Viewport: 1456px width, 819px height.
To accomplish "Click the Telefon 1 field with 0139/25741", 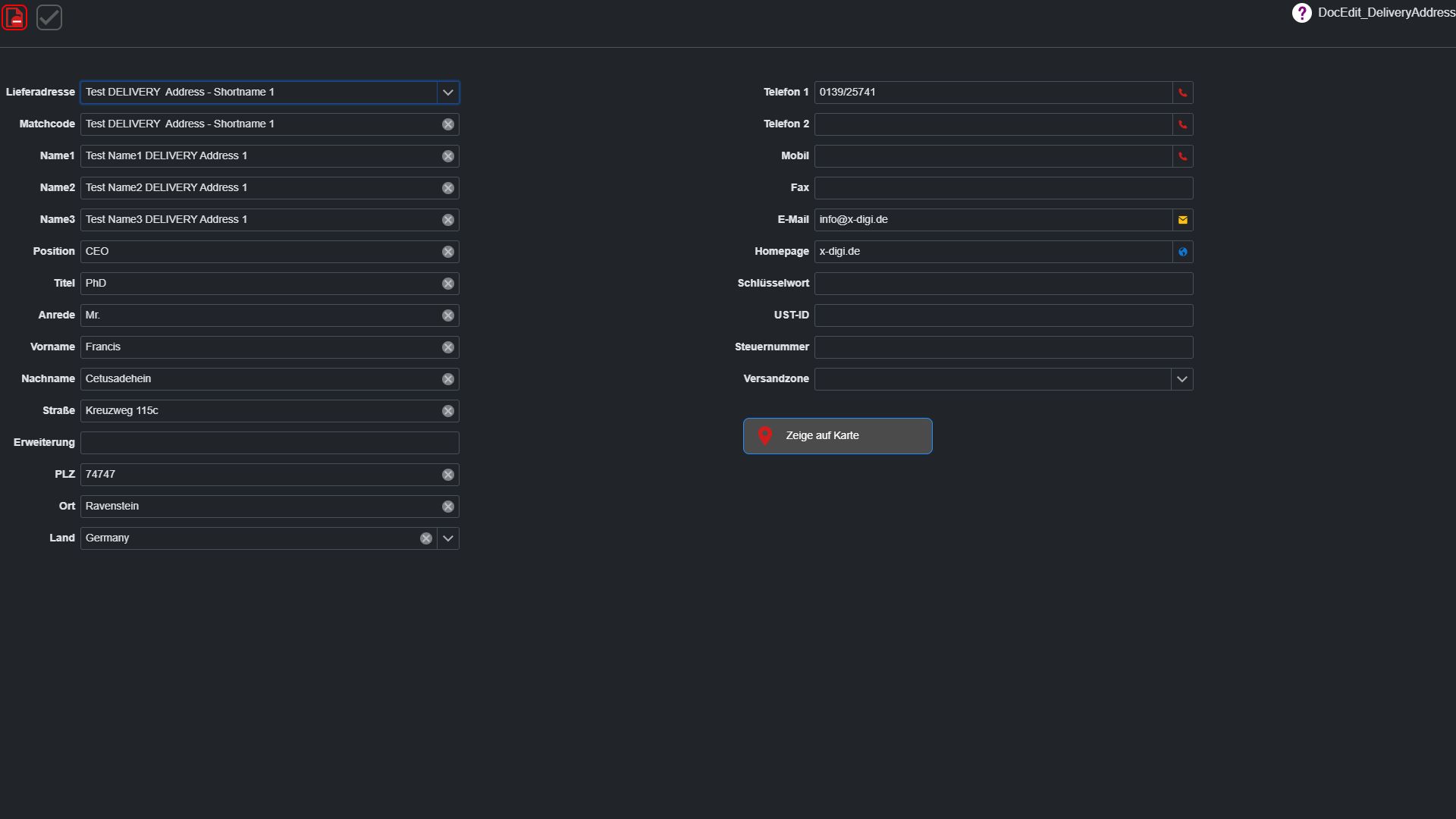I will [993, 93].
